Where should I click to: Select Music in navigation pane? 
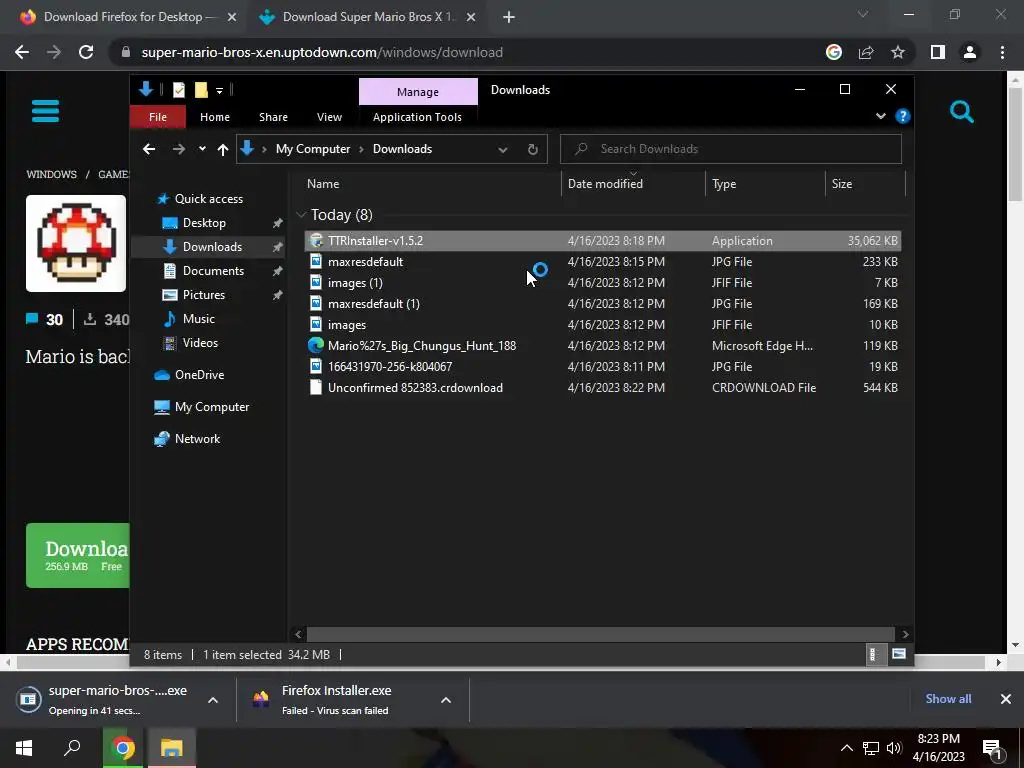[x=199, y=319]
